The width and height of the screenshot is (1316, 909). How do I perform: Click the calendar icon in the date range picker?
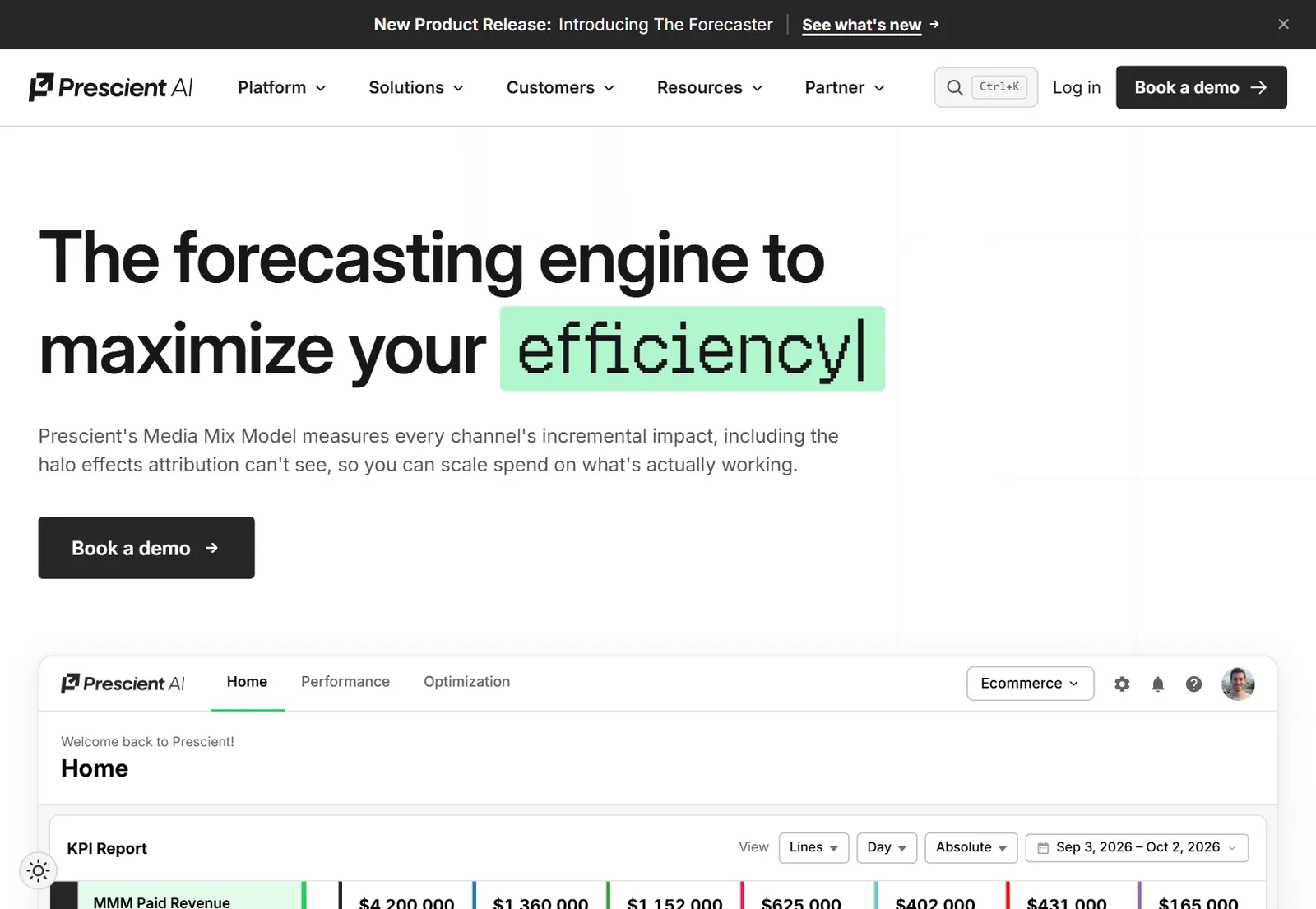tap(1043, 847)
